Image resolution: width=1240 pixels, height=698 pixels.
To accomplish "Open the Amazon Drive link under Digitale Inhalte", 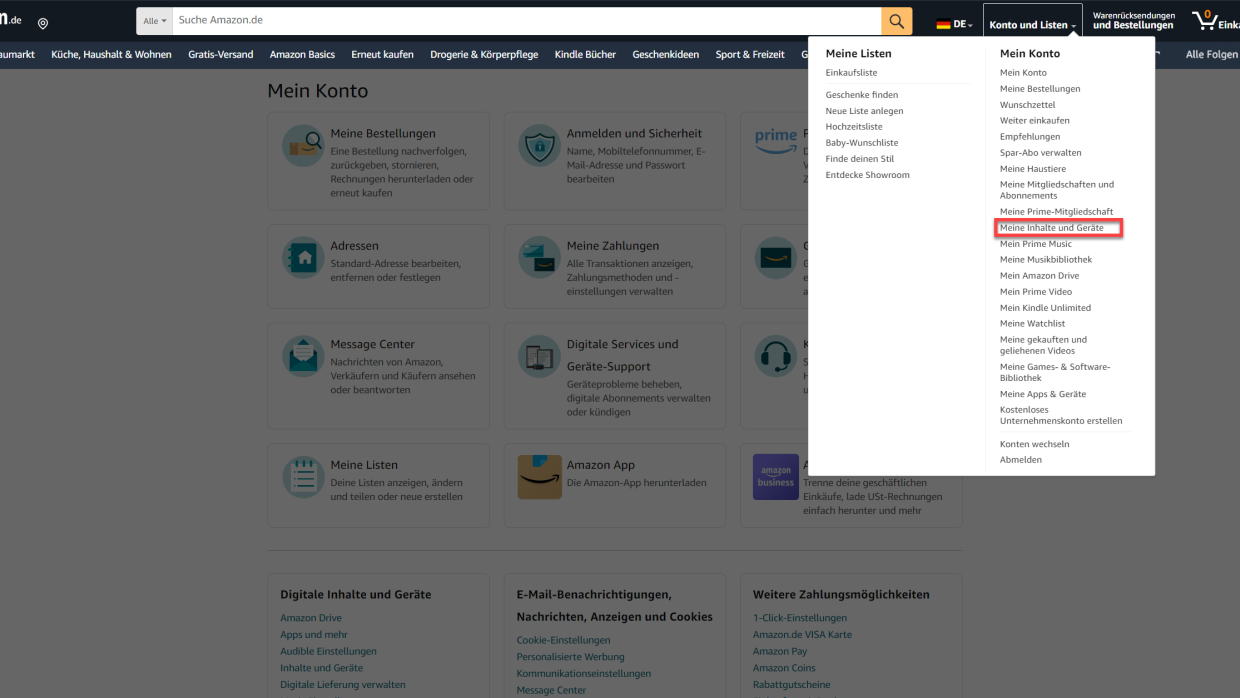I will (x=311, y=618).
